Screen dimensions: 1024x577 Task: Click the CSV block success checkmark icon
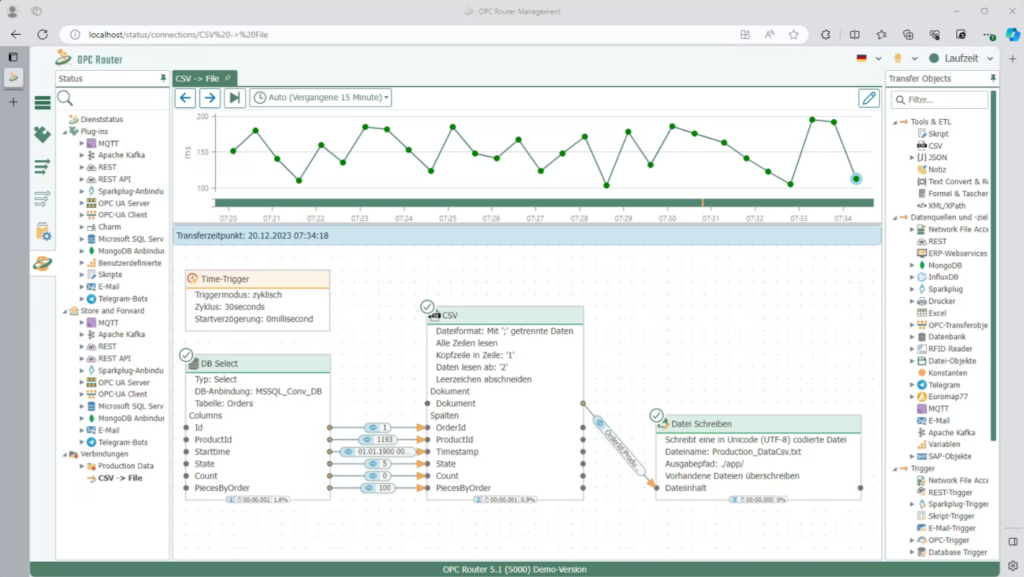427,306
